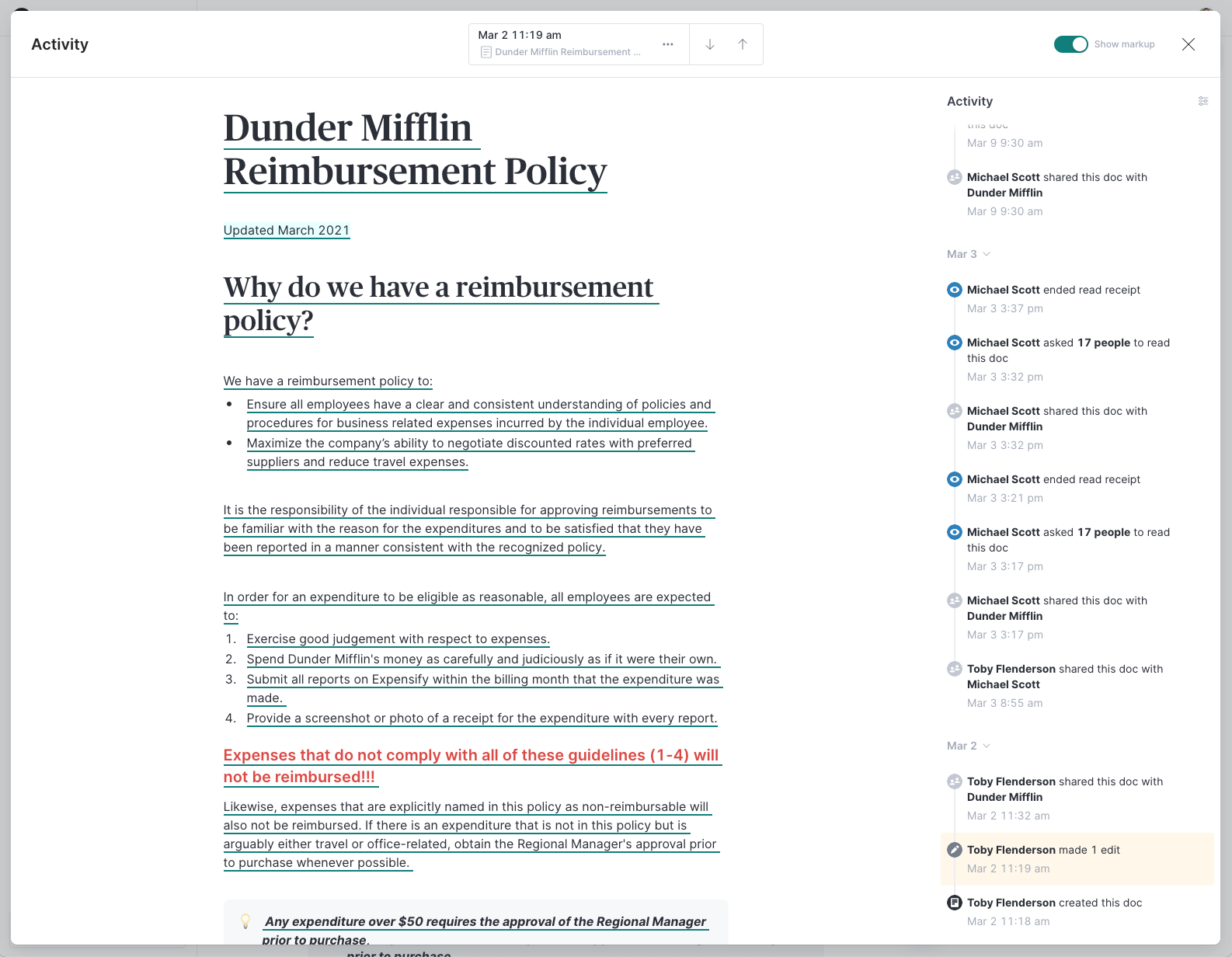The height and width of the screenshot is (957, 1232).
Task: Click share icon for Mar 3 3:17 pm entry
Action: (x=955, y=600)
